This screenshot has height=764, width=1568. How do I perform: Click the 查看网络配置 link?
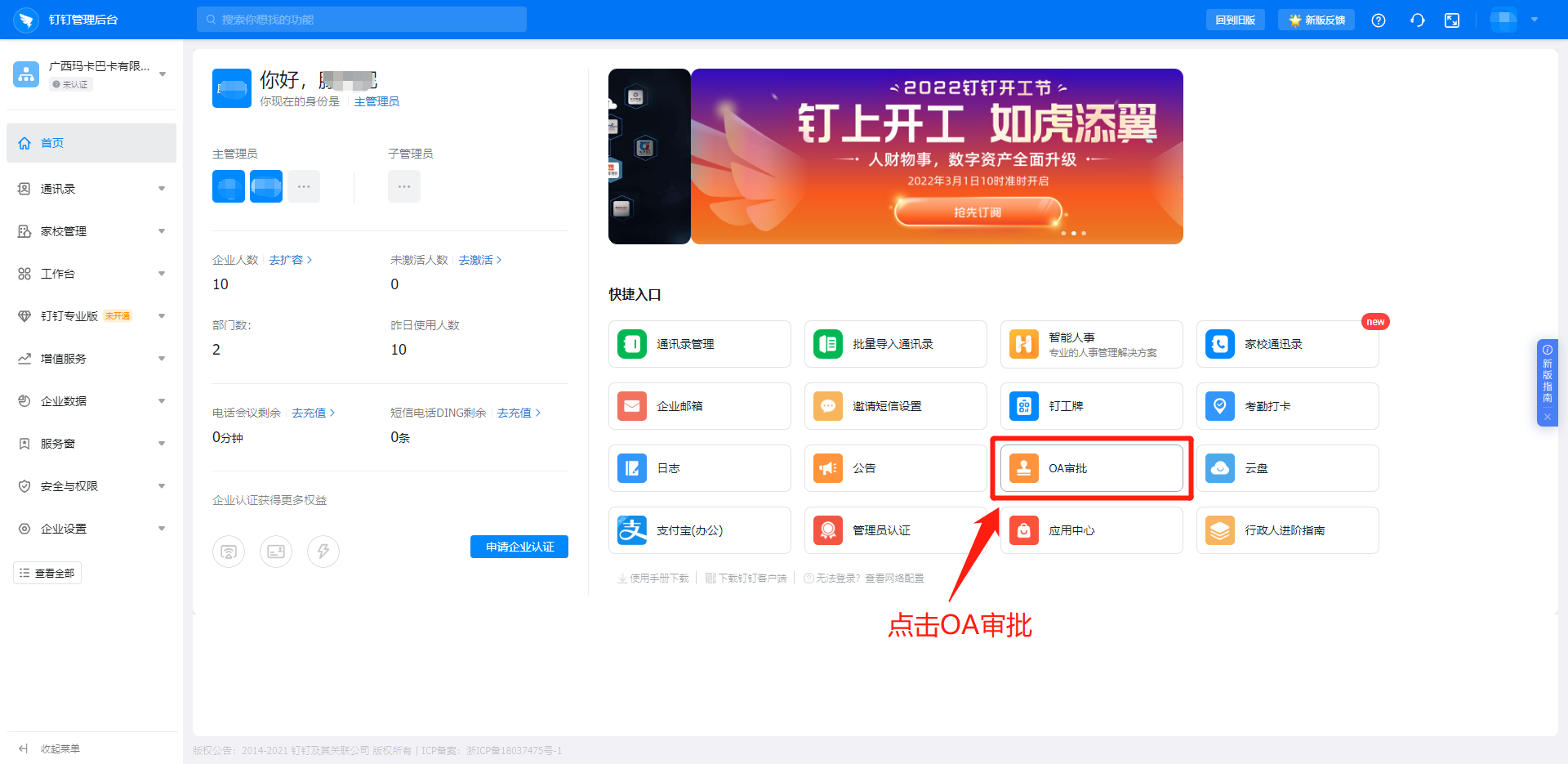point(894,578)
